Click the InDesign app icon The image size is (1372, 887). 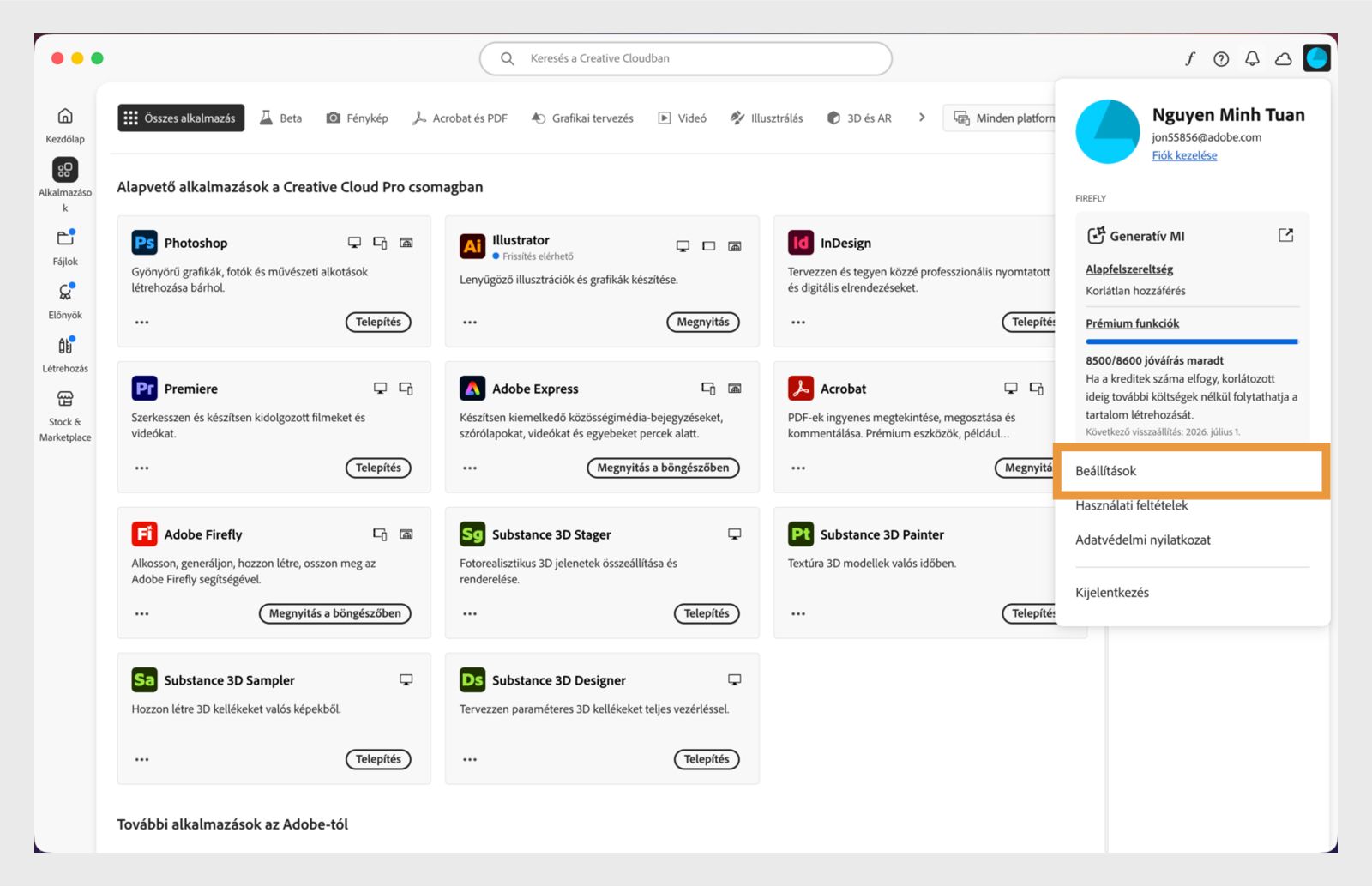click(801, 243)
